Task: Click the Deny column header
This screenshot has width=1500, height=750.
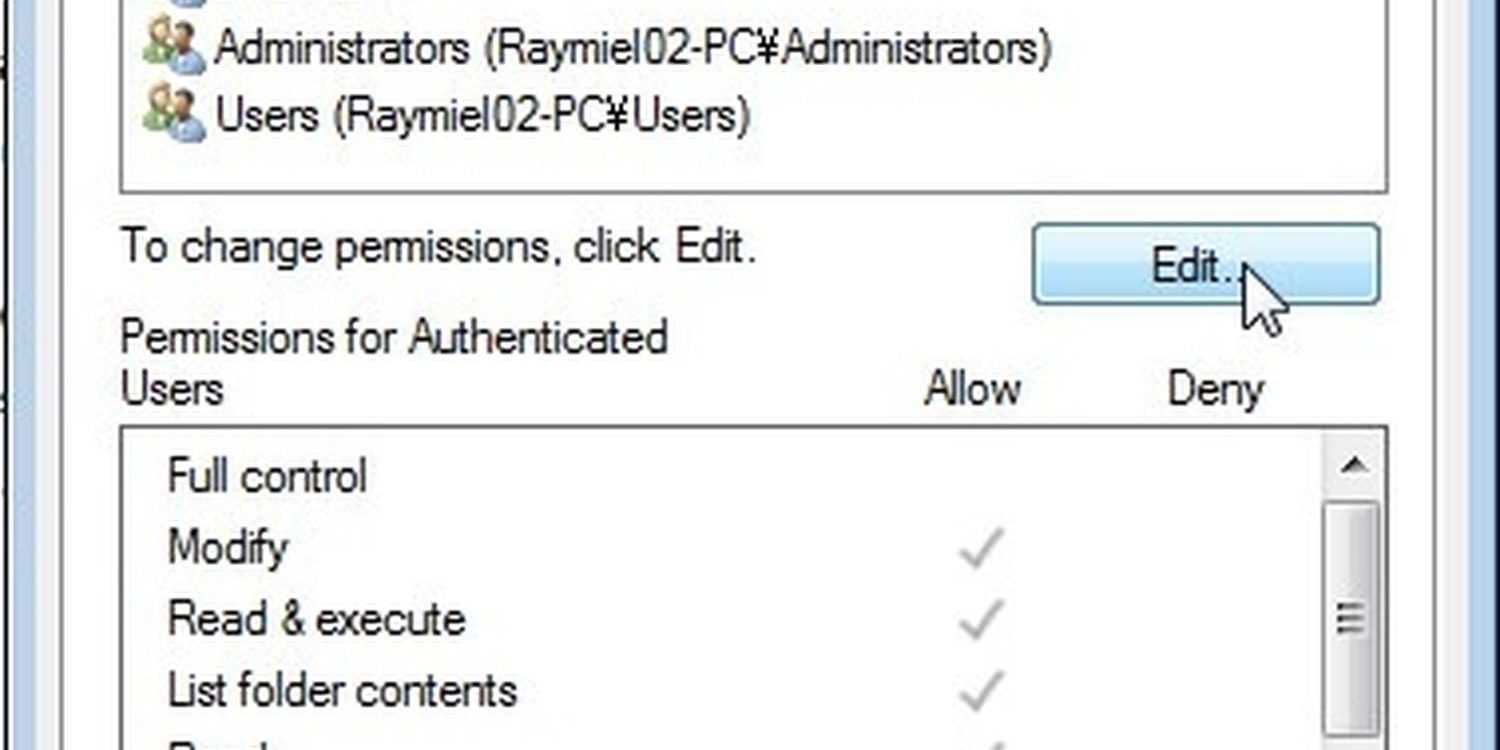Action: pos(1215,389)
